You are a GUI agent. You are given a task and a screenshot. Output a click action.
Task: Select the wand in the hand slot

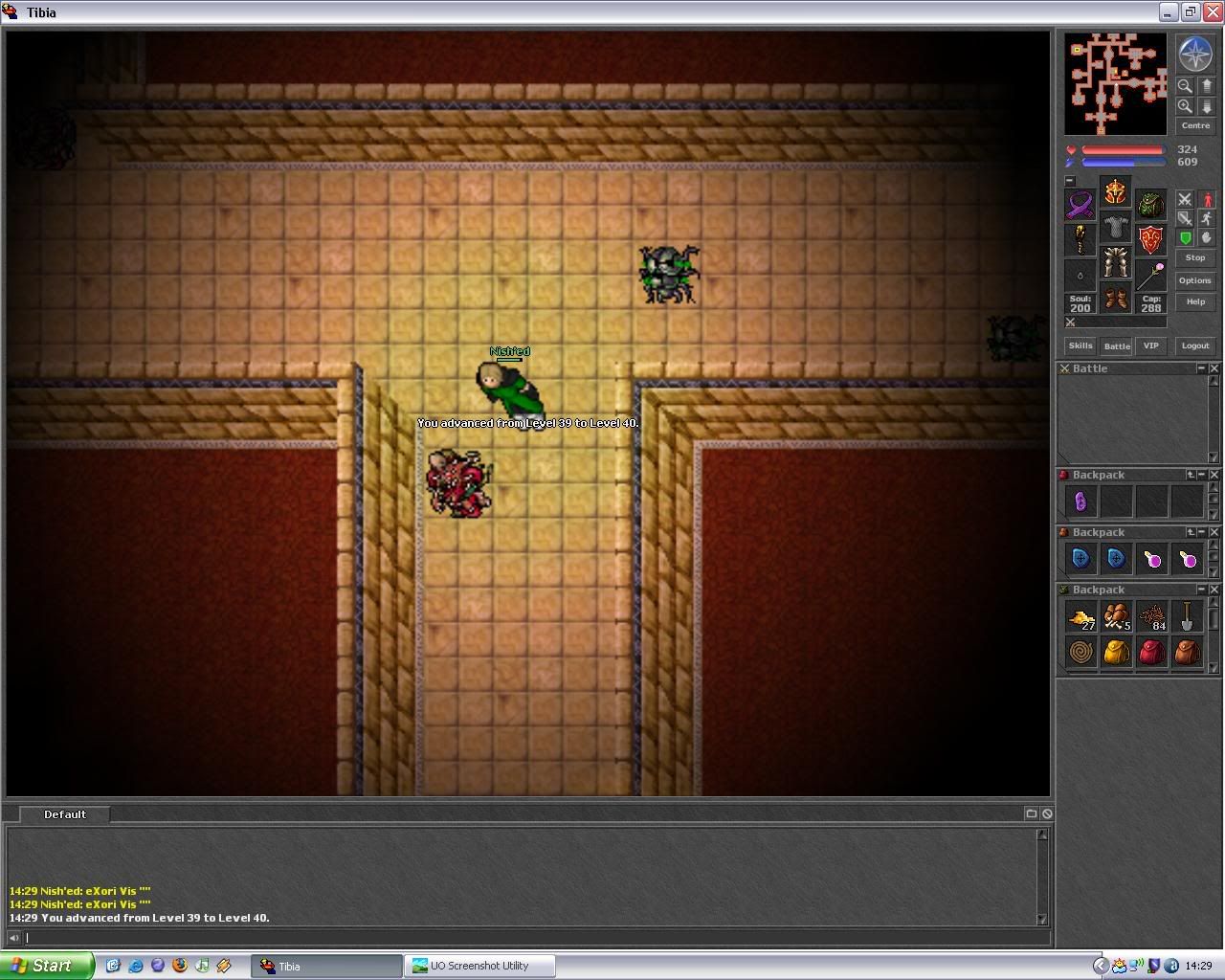click(1151, 276)
